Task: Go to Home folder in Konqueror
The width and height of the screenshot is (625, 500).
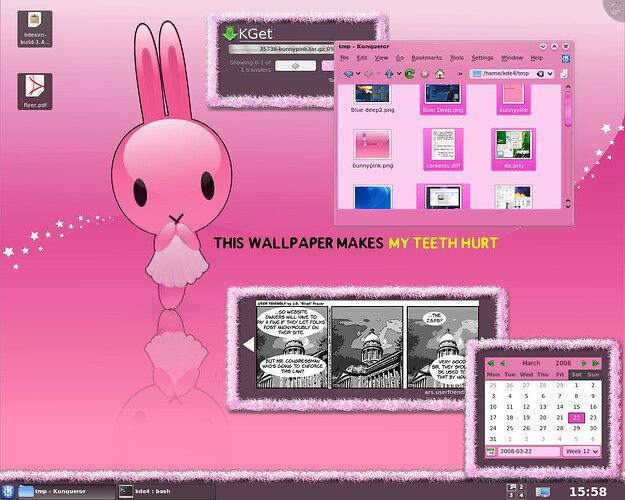Action: click(x=440, y=74)
